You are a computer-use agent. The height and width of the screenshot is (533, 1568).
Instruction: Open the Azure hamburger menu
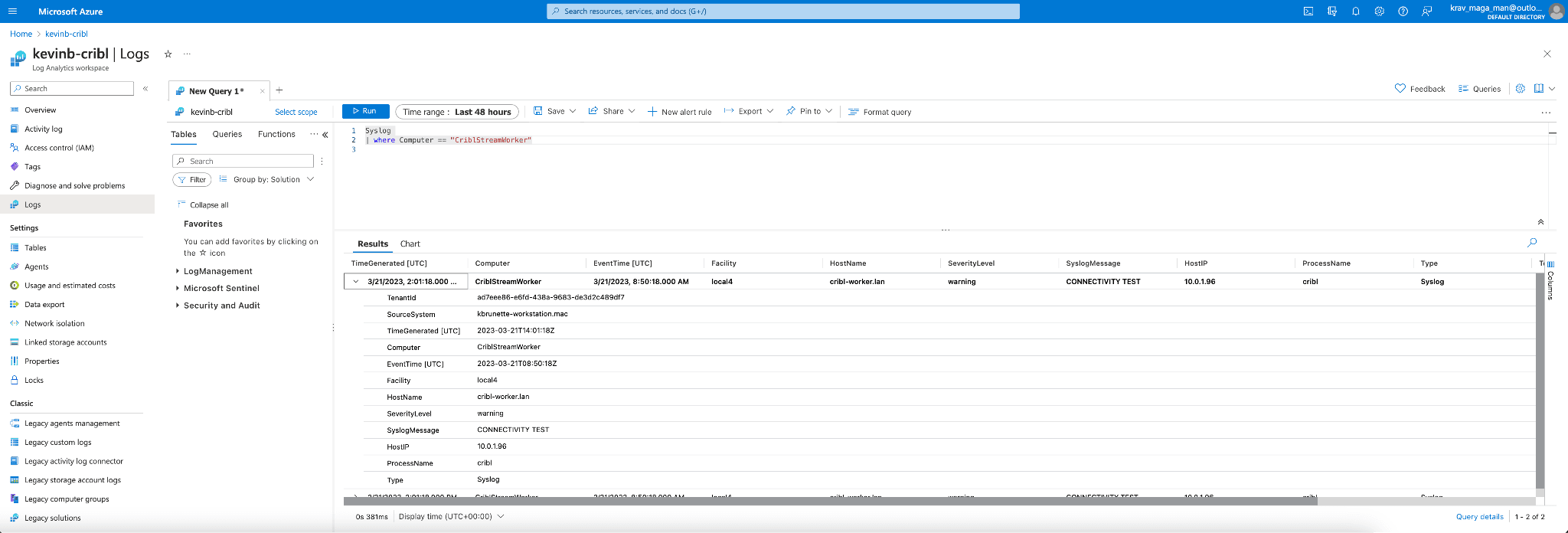12,11
